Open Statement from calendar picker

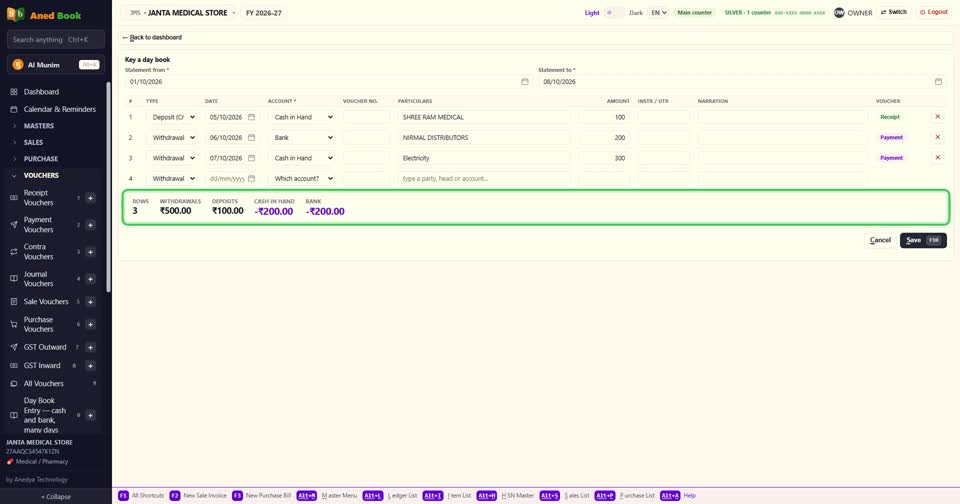coord(525,81)
